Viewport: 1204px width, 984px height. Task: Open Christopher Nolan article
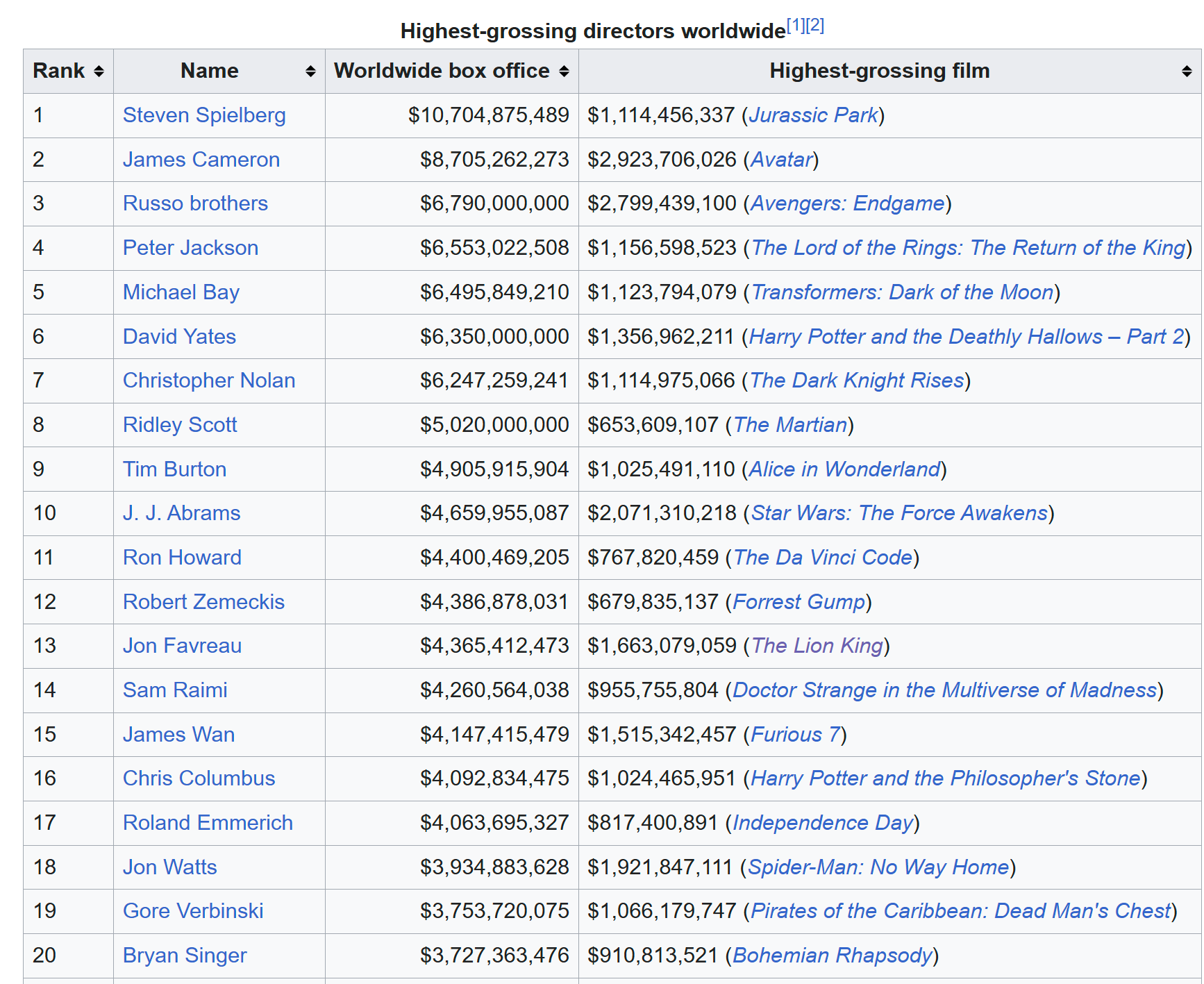[209, 381]
